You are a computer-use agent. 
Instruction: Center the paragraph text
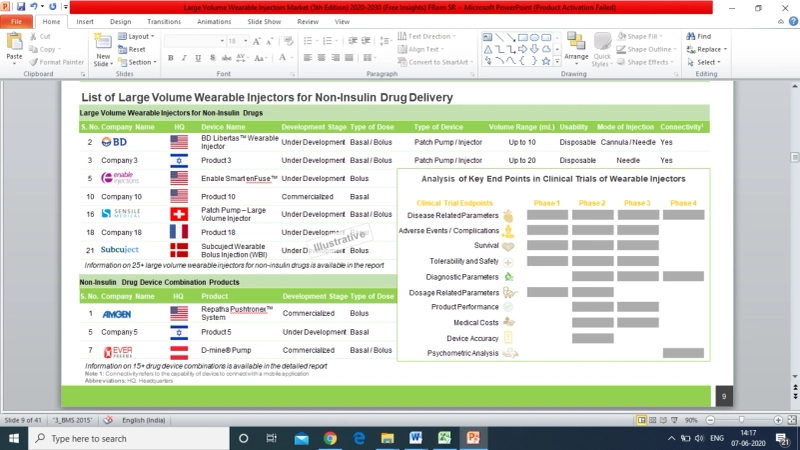[x=321, y=58]
